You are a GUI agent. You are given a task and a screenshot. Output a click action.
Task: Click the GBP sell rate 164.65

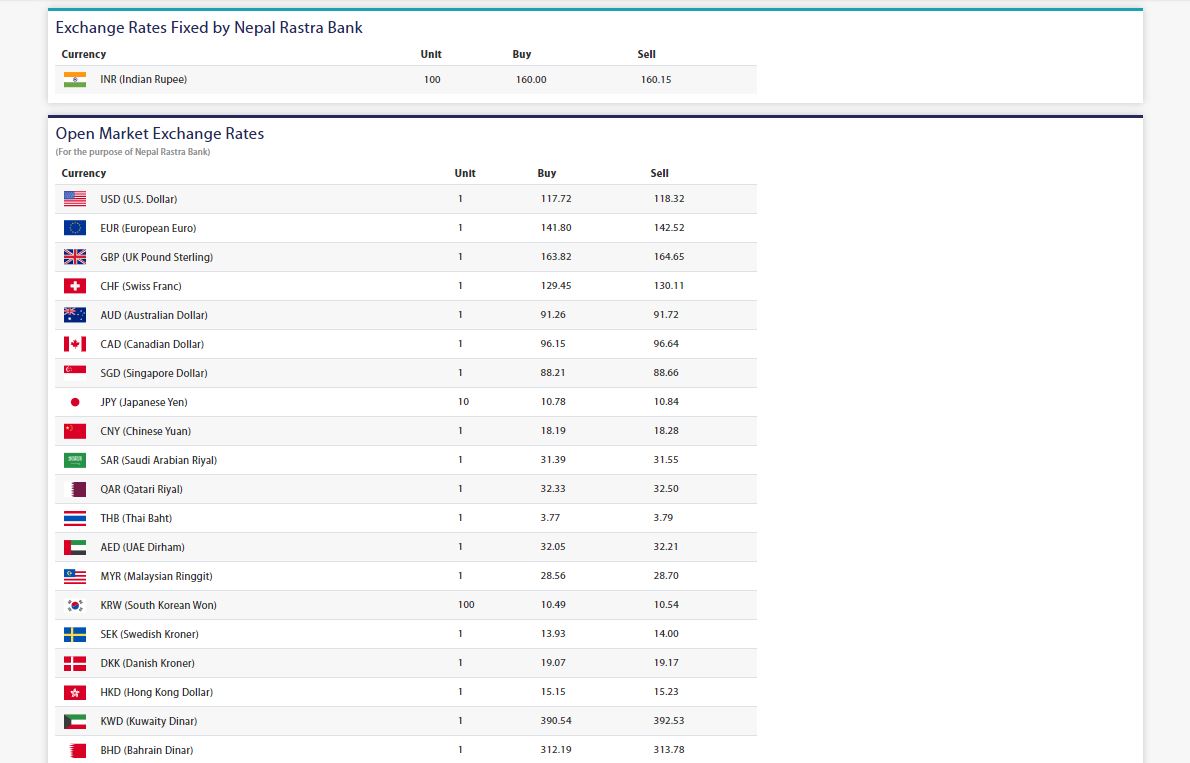(669, 257)
